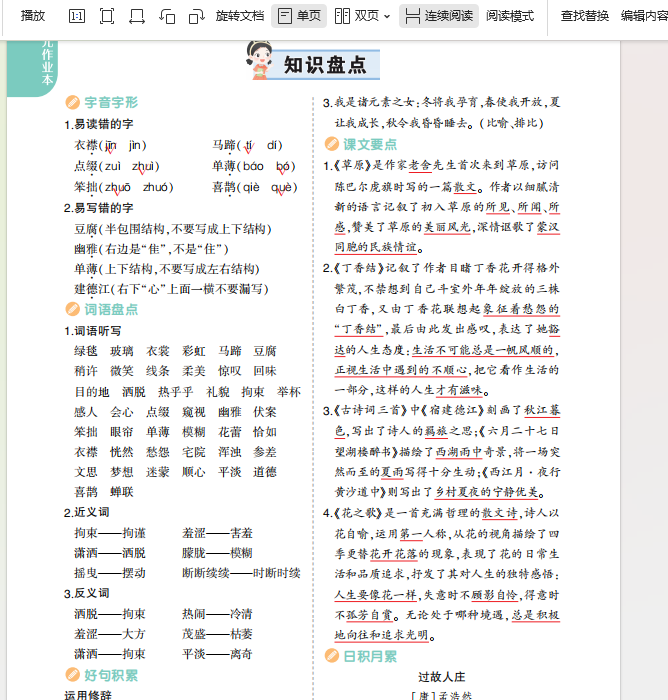Image resolution: width=668 pixels, height=700 pixels.
Task: Click the pinyin entry 笨拙(zhuō zhuó)
Action: coord(124,187)
